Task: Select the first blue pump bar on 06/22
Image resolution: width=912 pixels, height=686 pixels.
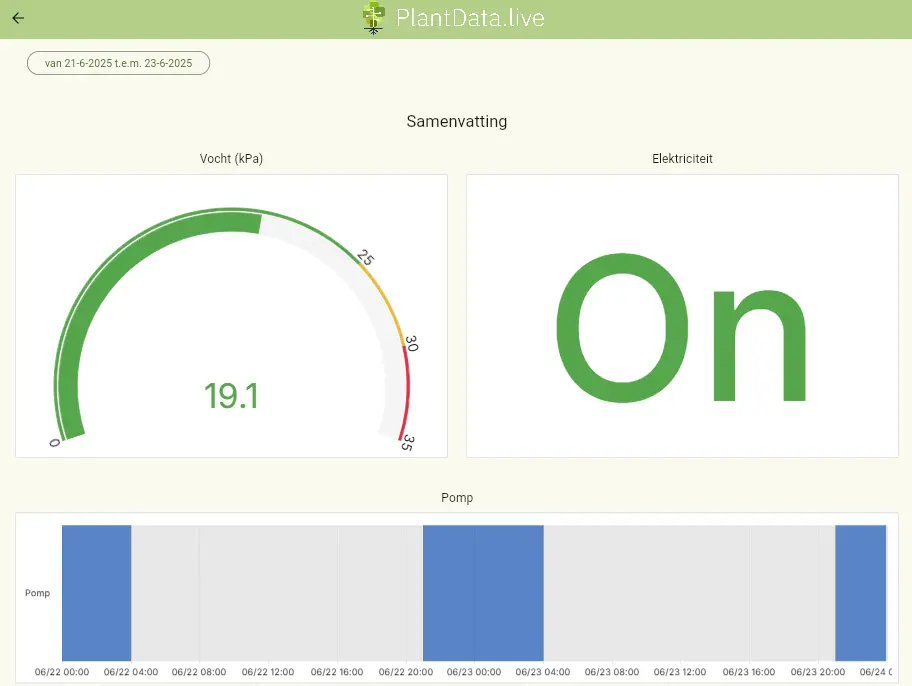Action: (96, 592)
